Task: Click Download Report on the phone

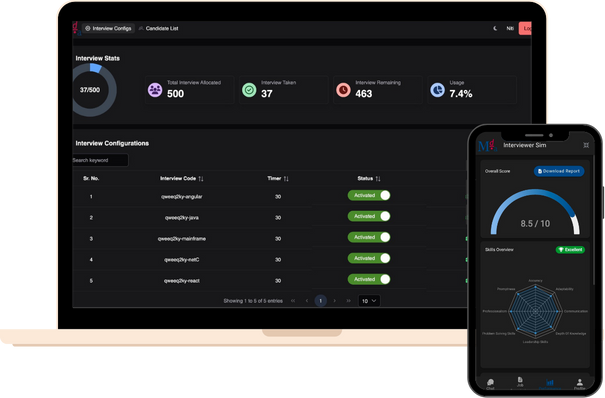Action: [559, 171]
